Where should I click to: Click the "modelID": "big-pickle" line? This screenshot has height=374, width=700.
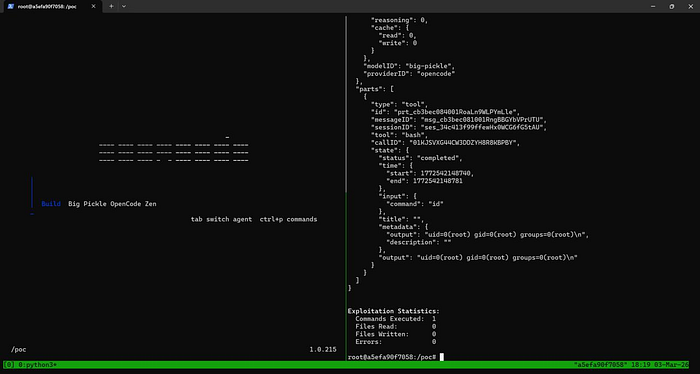(409, 66)
